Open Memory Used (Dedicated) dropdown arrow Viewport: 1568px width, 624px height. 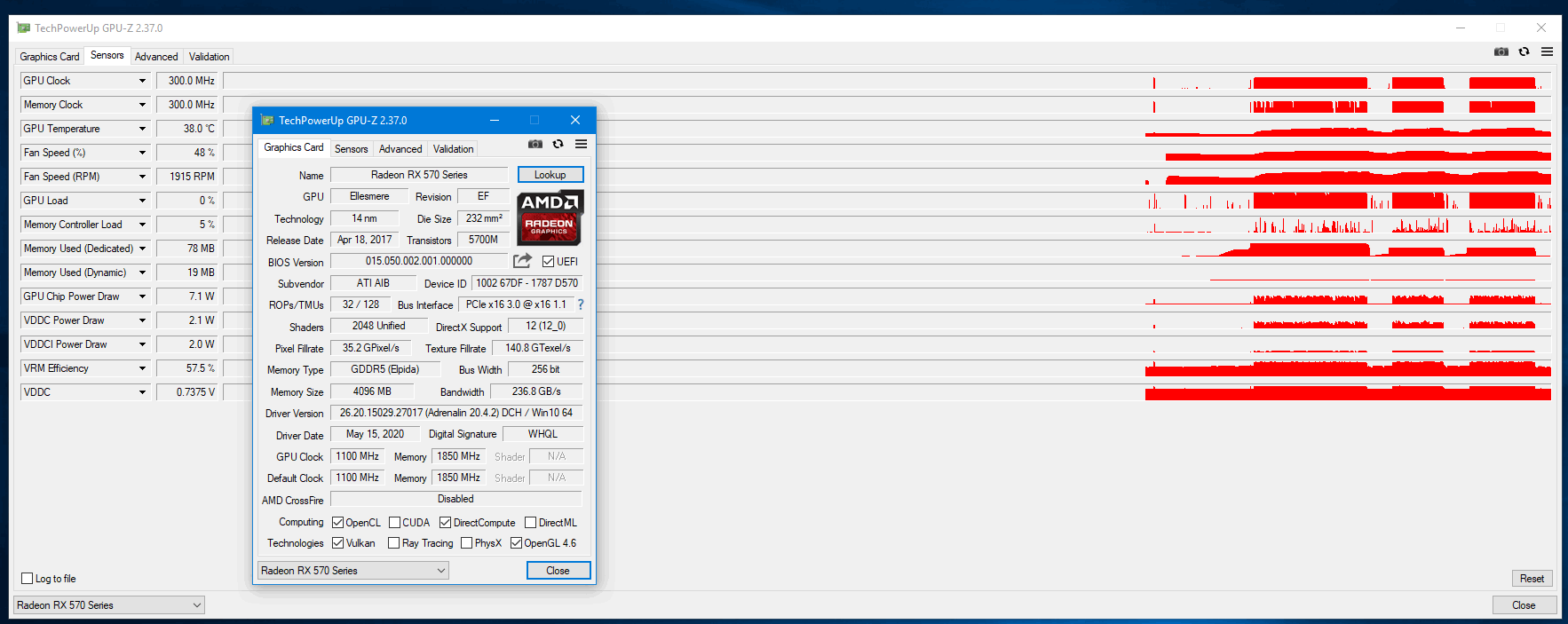(142, 249)
